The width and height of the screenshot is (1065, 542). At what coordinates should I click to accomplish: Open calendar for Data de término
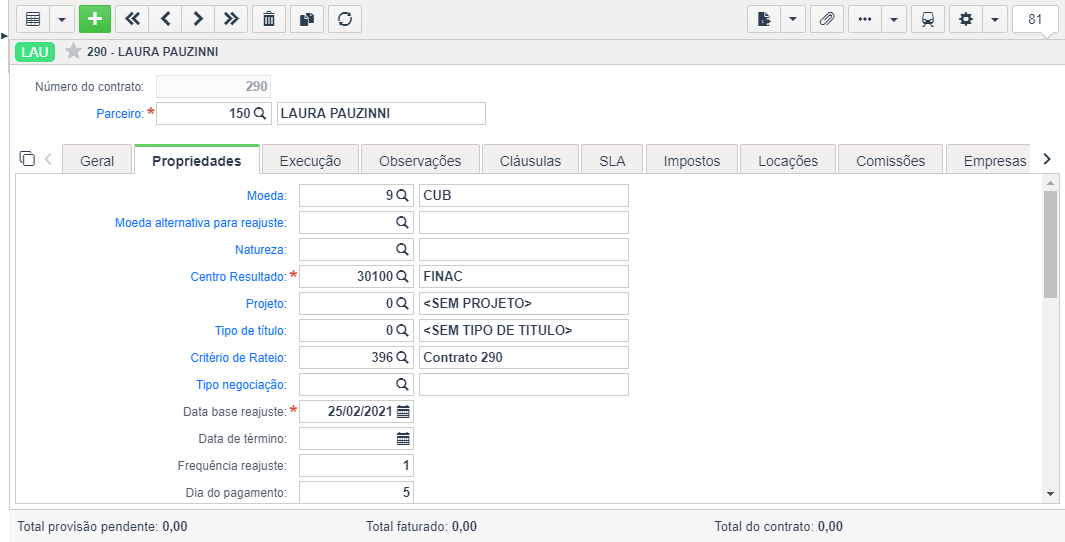[403, 439]
